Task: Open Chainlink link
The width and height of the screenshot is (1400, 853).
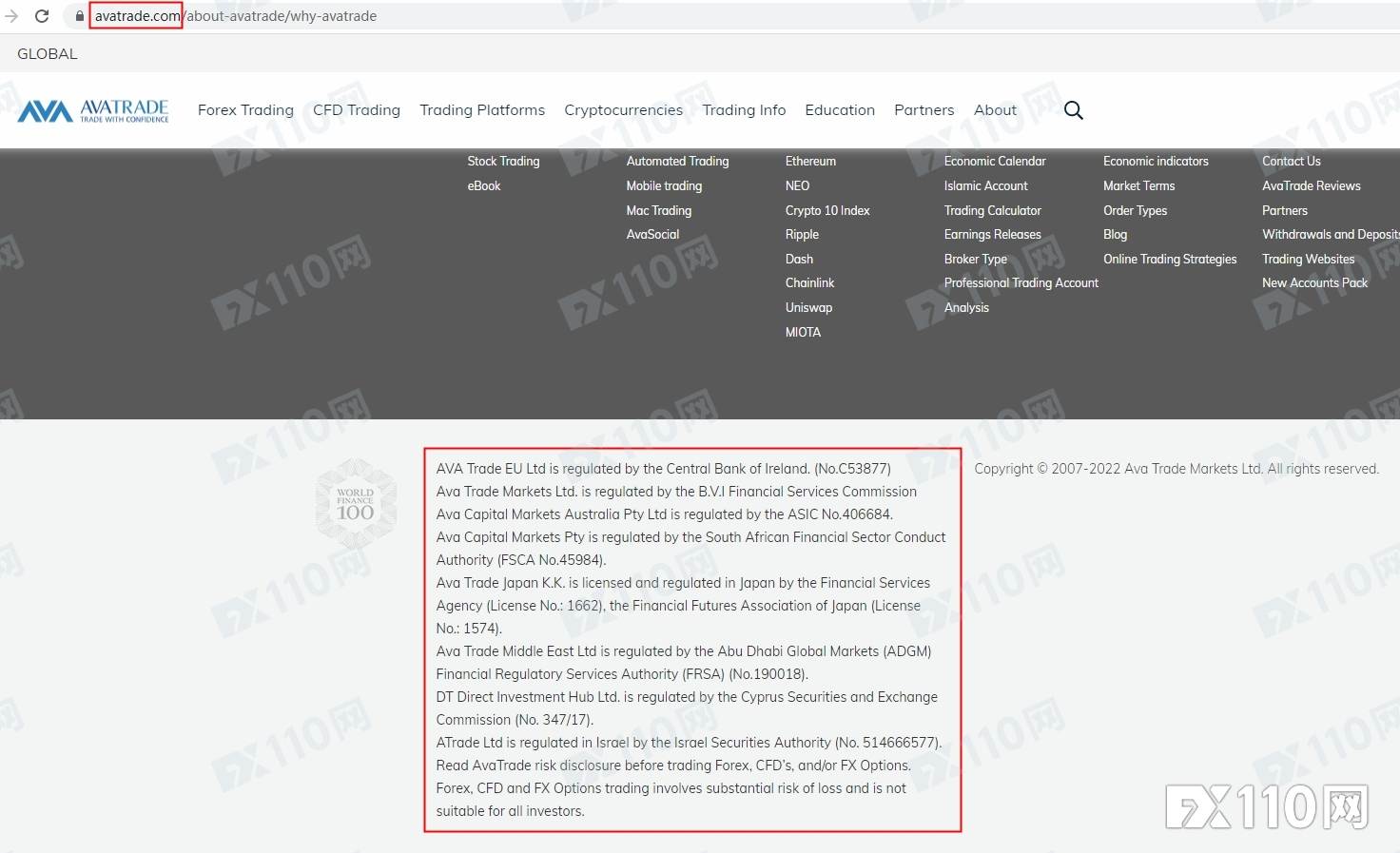Action: coord(809,283)
